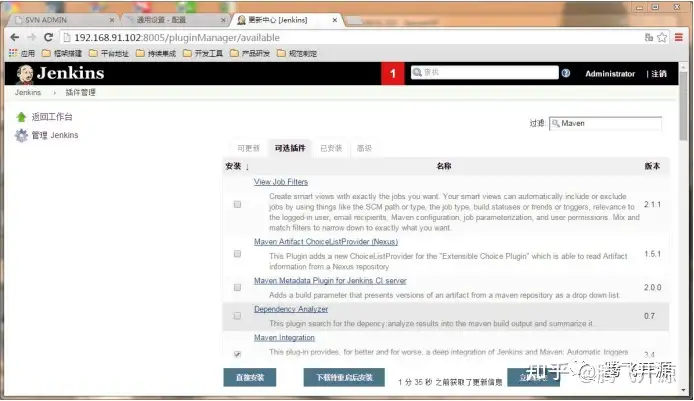Open the Maven Metadata Plugin for Jenkins link
The image size is (694, 401).
[330, 281]
